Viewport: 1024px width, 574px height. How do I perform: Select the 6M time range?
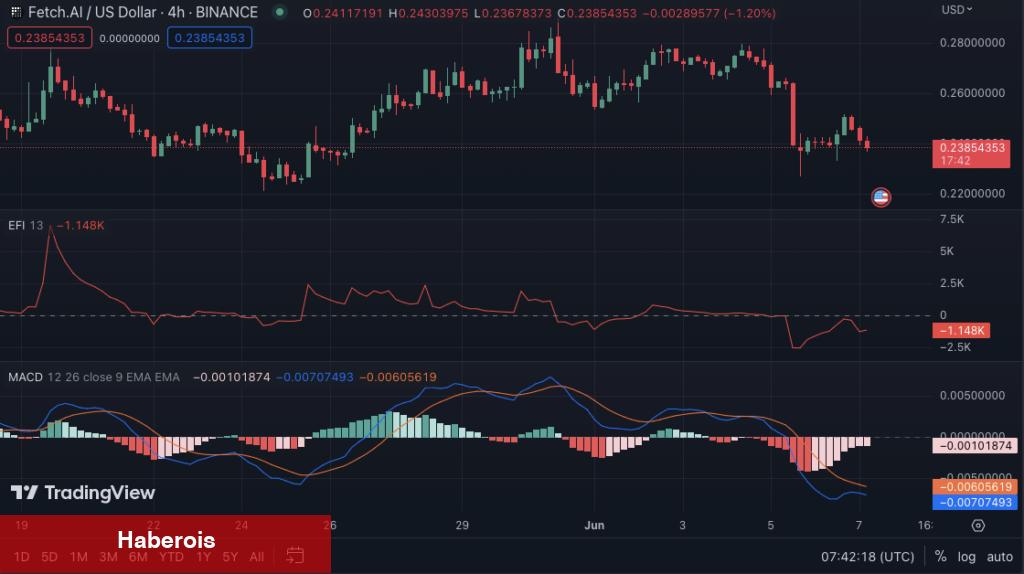point(138,557)
